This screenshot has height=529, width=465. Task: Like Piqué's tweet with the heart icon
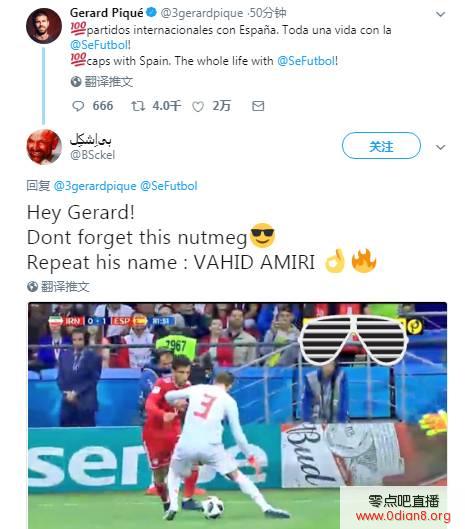[198, 107]
